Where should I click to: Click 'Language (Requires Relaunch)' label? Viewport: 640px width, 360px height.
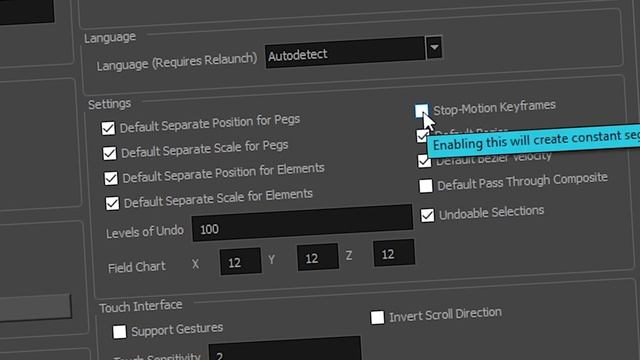point(177,61)
